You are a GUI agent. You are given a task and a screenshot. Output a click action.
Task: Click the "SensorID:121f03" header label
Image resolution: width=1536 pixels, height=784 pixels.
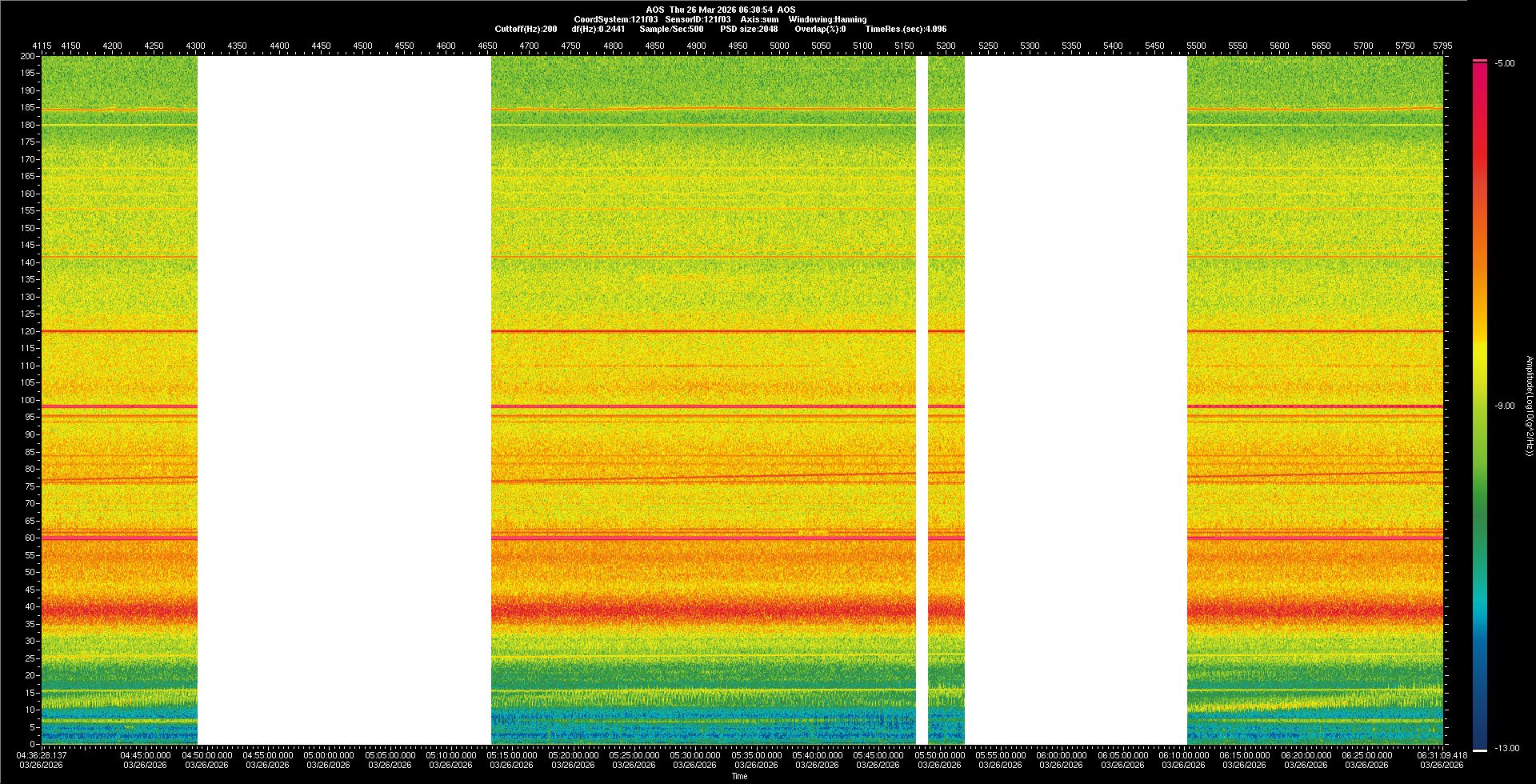coord(698,19)
